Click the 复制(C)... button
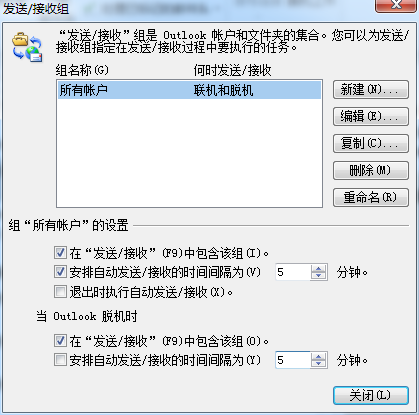Screen dimensions: 419x415 [x=371, y=143]
